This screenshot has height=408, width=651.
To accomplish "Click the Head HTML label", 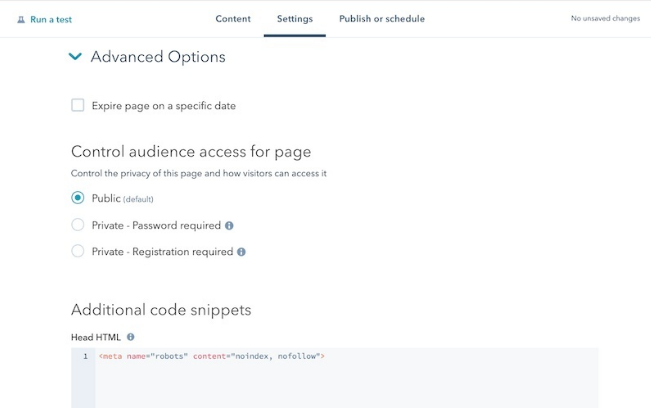I will tap(96, 337).
